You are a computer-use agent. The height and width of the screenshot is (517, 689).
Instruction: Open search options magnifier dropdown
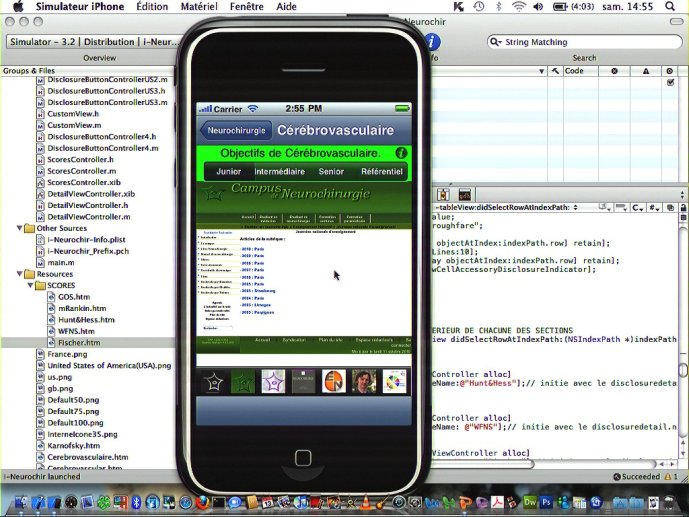[x=495, y=42]
